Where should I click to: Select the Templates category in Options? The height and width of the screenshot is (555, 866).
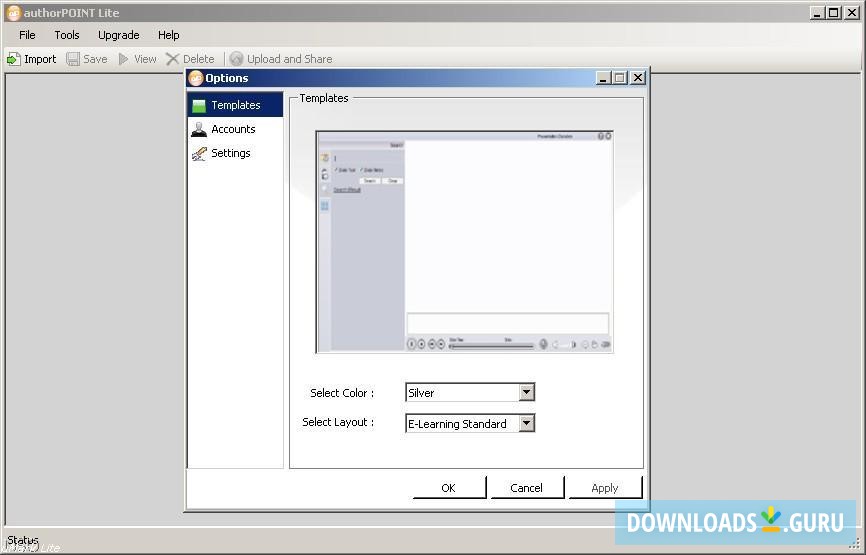[x=235, y=105]
